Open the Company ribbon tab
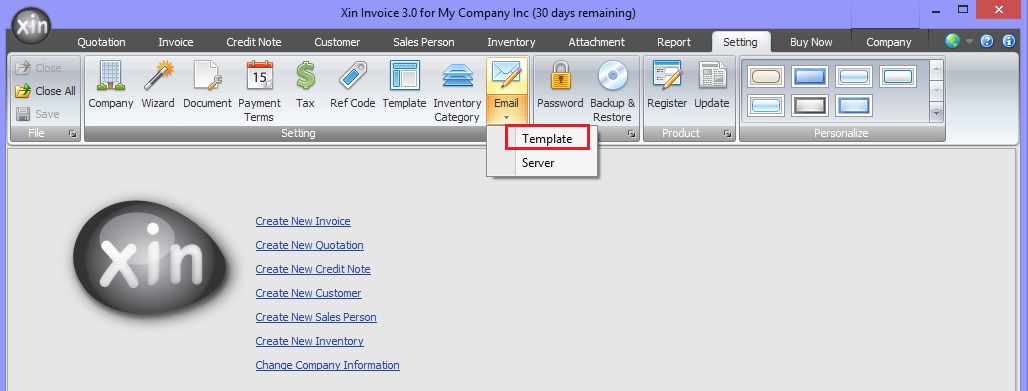The height and width of the screenshot is (391, 1028). coord(888,42)
